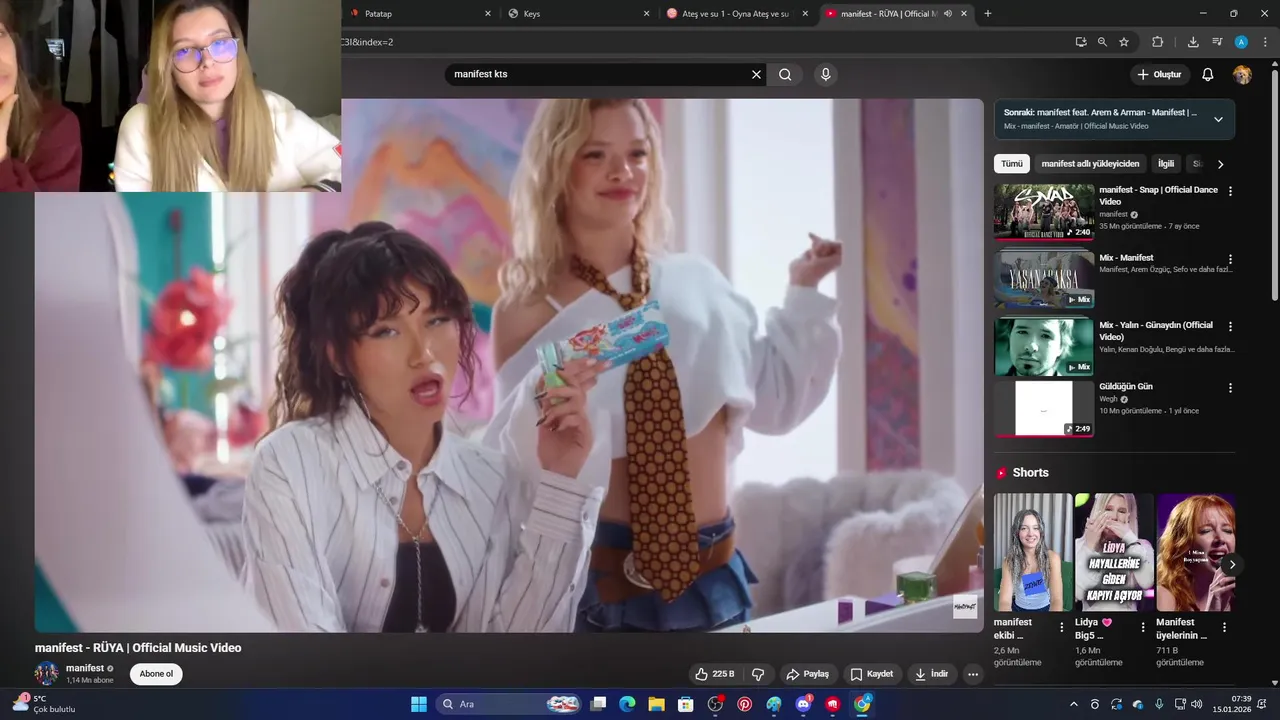Open the Mix - Manifest thumbnail
This screenshot has width=1280, height=720.
tap(1044, 279)
